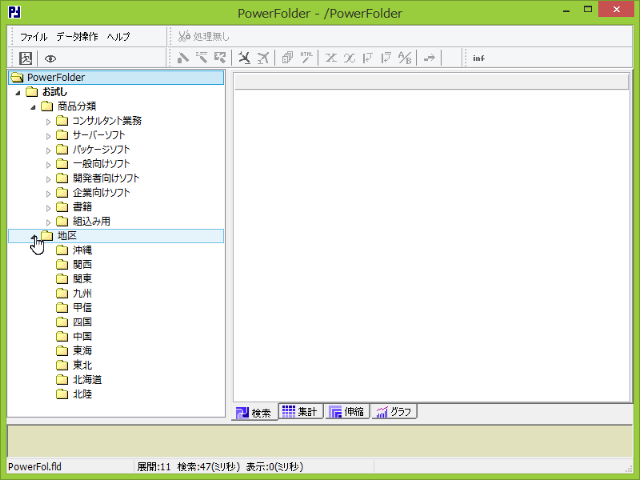The image size is (640, 480).
Task: Expand the パッケージソフト folder
Action: (x=48, y=150)
